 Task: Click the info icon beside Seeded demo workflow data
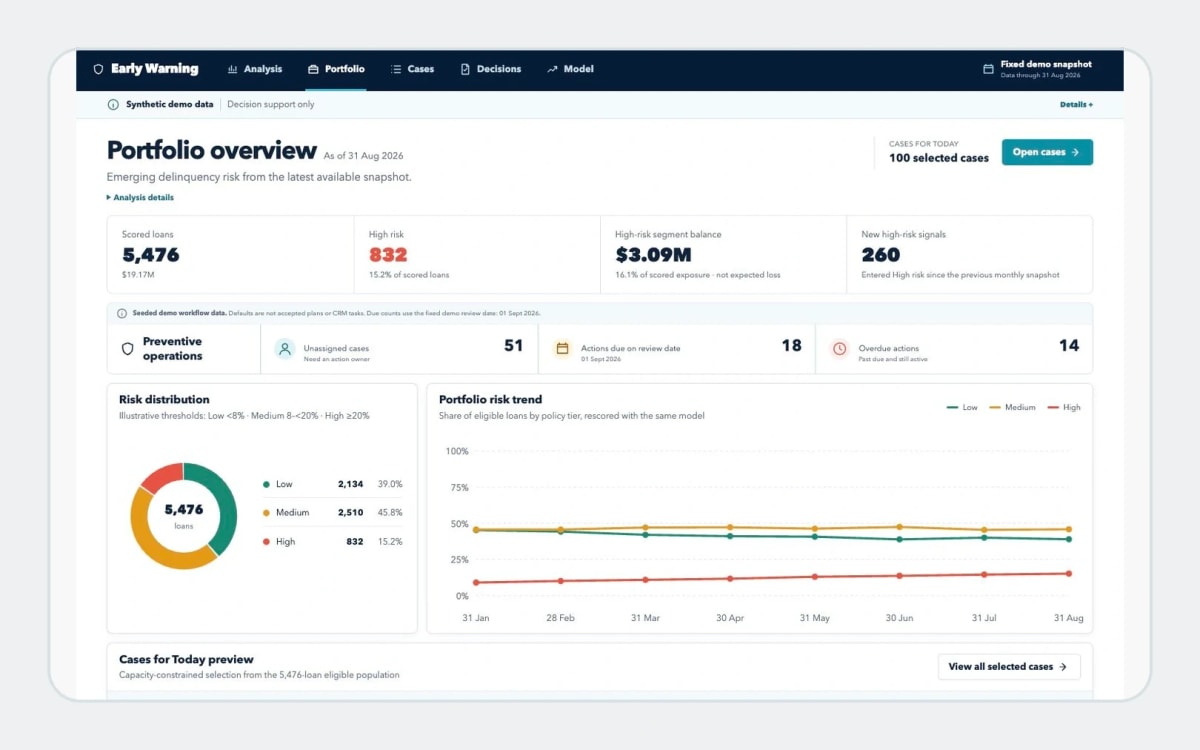[x=122, y=313]
